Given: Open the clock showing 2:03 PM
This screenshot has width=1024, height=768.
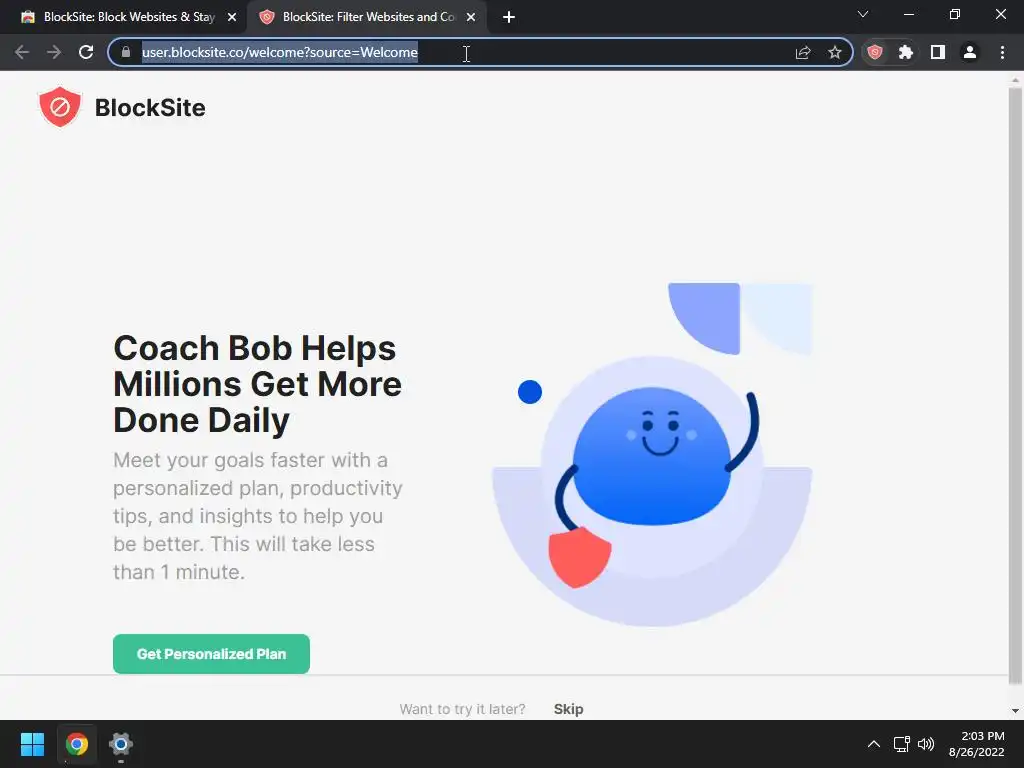Looking at the screenshot, I should click(976, 744).
